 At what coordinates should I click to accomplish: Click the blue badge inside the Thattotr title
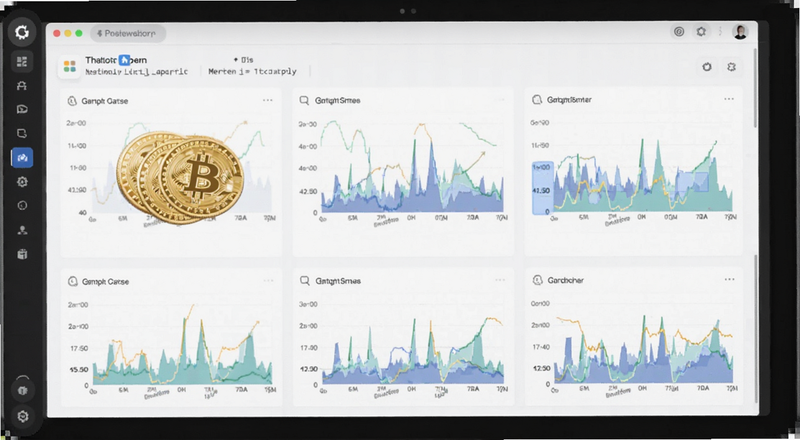point(124,60)
